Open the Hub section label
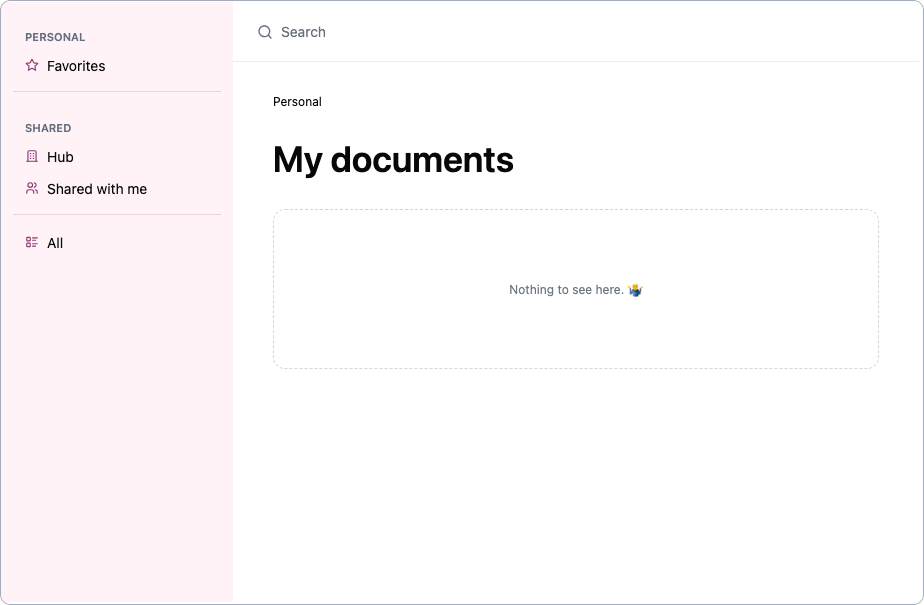The image size is (924, 605). (60, 157)
